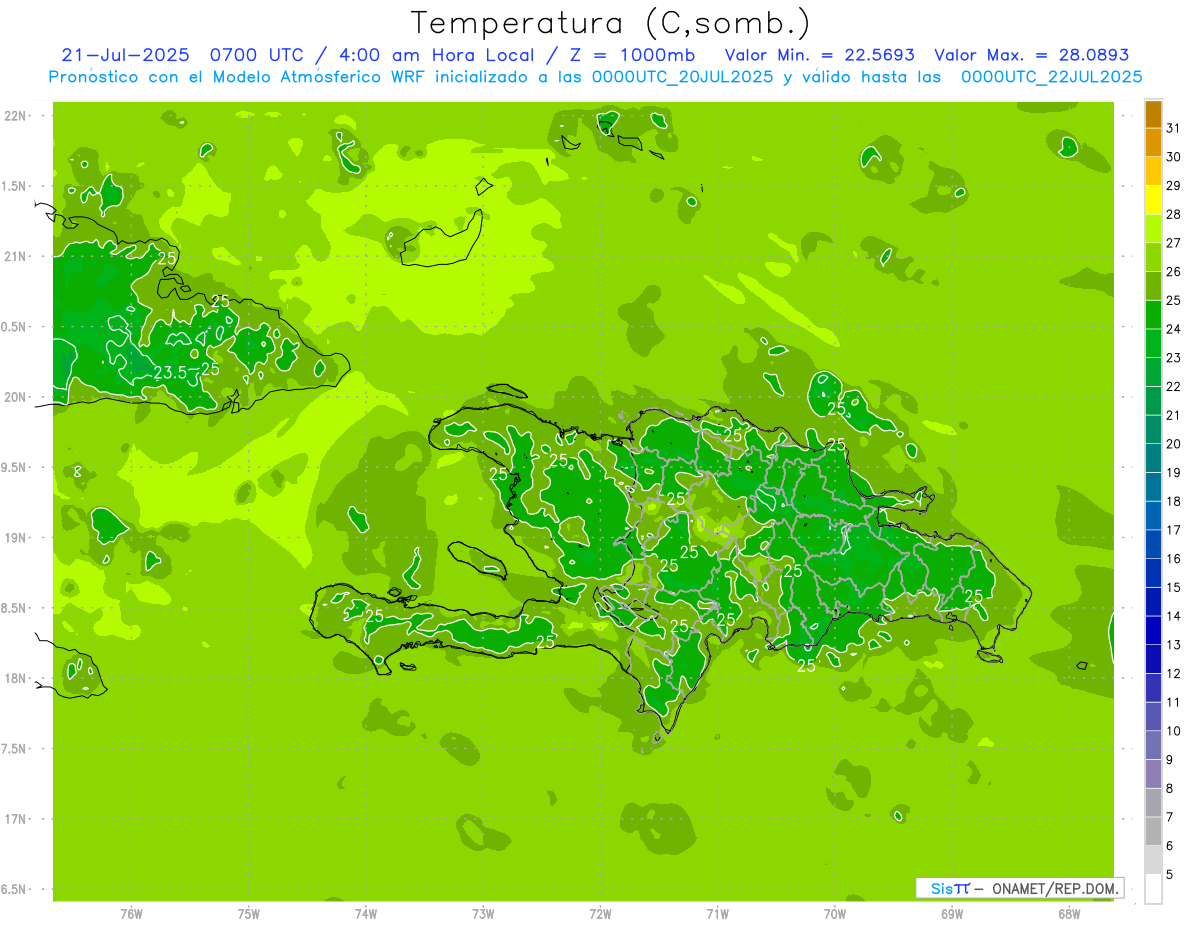Select the "8" value on color scale

(1170, 789)
